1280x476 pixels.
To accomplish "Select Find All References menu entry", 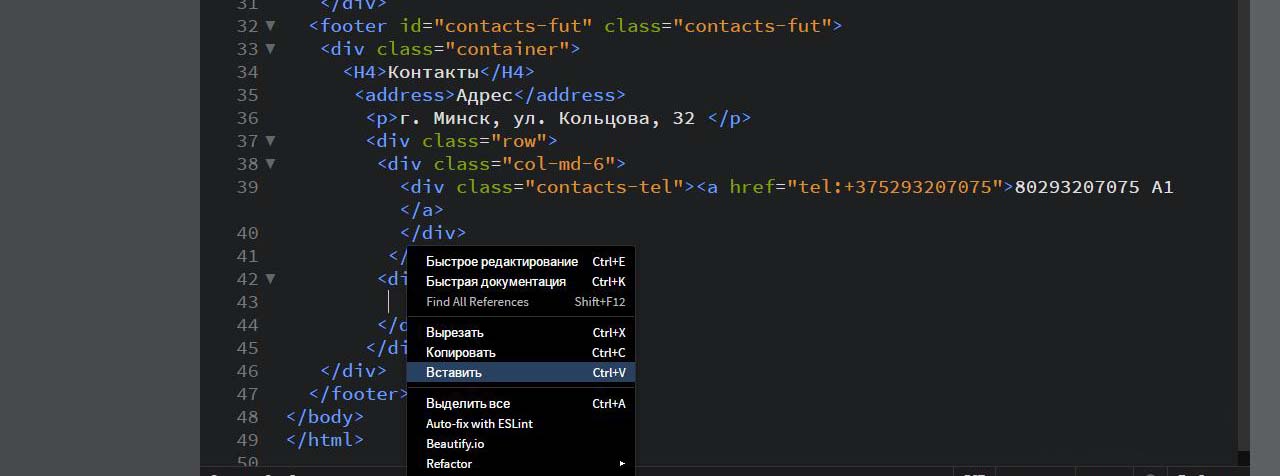I will click(x=477, y=302).
